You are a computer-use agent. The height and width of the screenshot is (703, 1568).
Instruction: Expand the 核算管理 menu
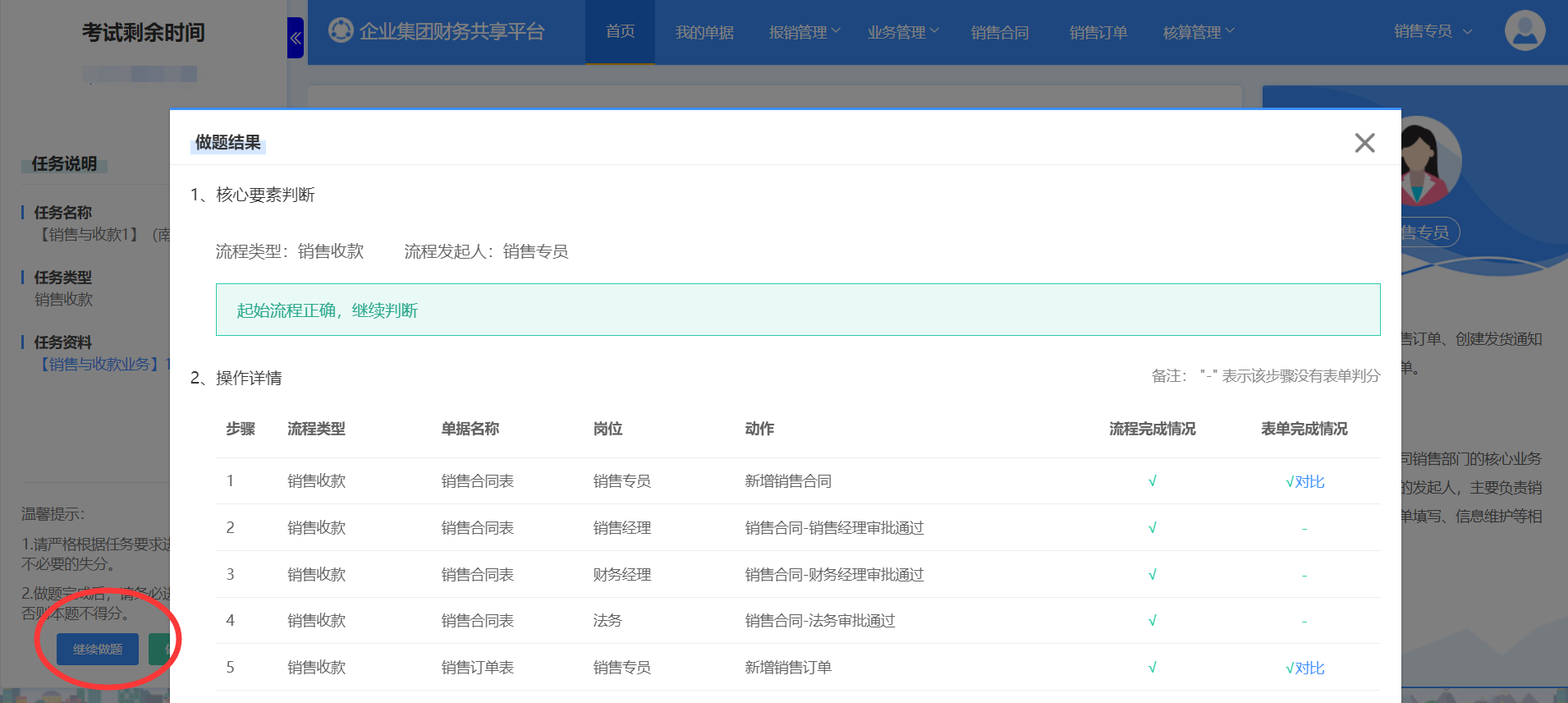[x=1199, y=32]
